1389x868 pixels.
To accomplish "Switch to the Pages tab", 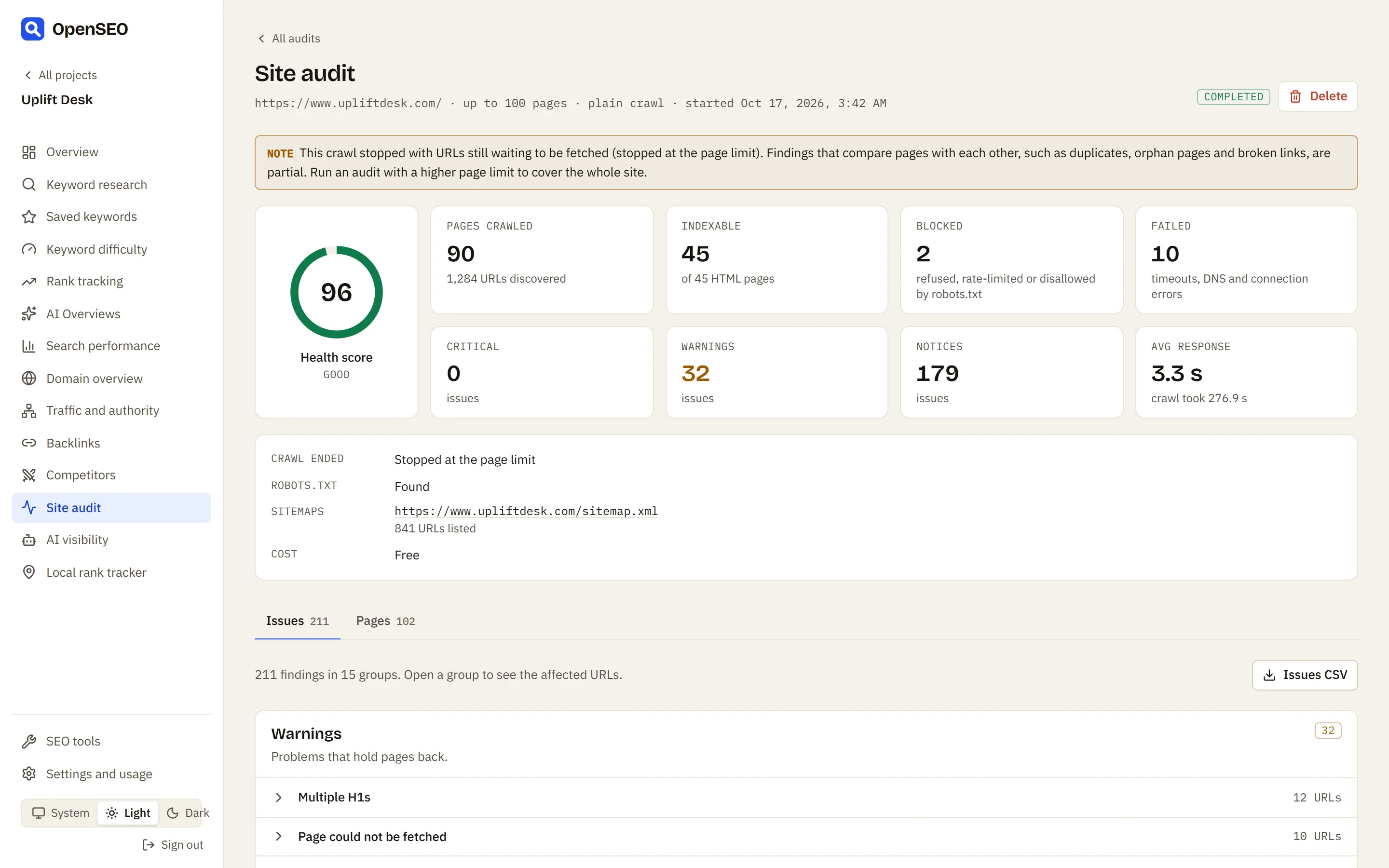I will (x=385, y=621).
